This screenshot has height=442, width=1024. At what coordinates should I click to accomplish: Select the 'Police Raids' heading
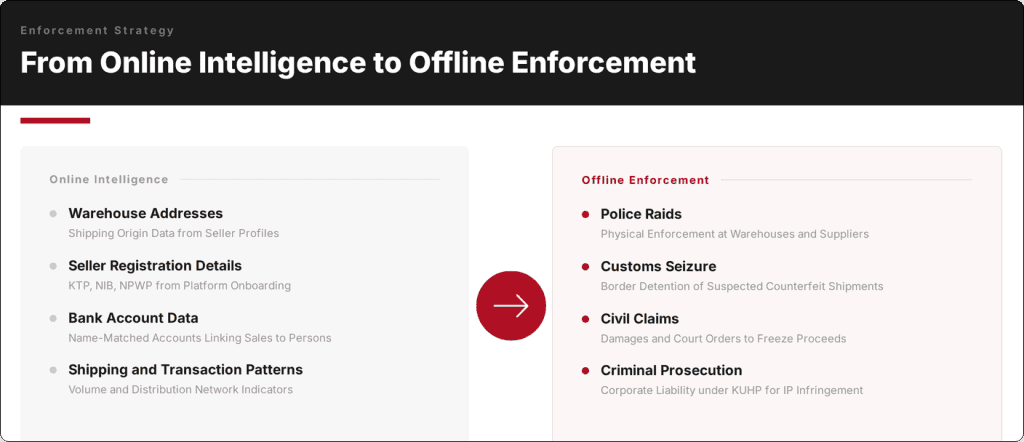(x=641, y=214)
